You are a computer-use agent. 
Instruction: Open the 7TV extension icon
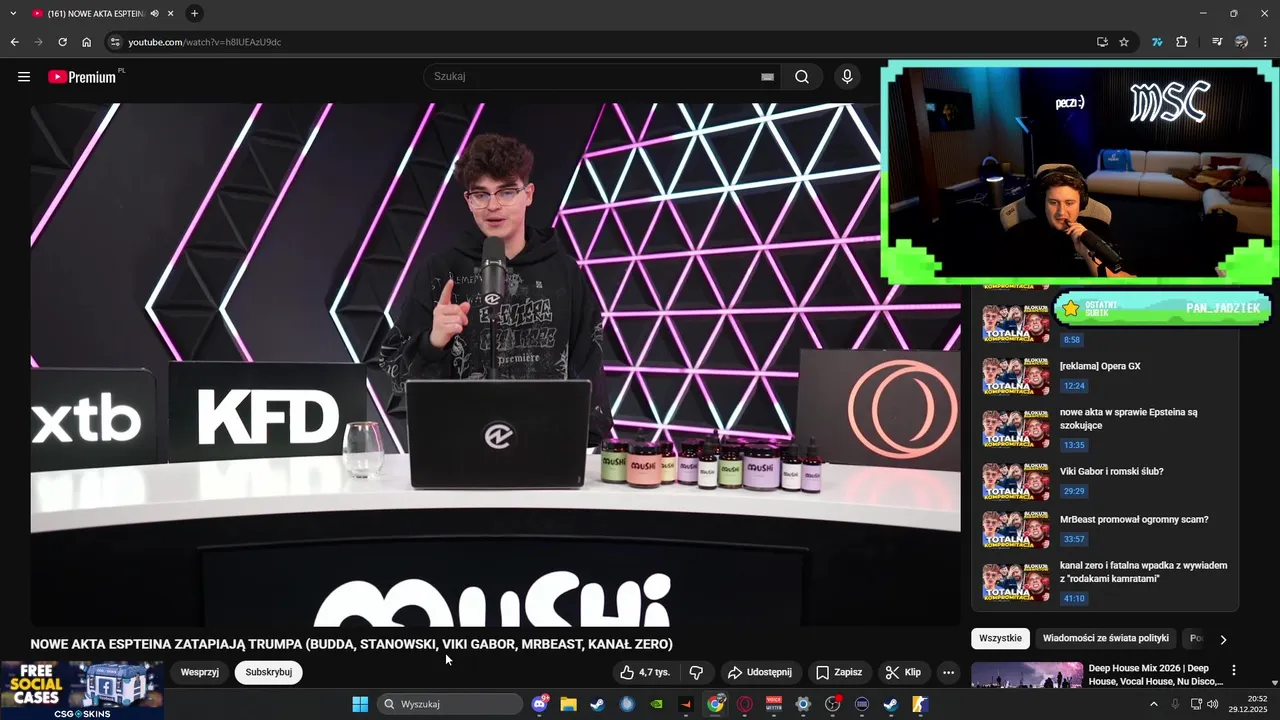pyautogui.click(x=1157, y=42)
